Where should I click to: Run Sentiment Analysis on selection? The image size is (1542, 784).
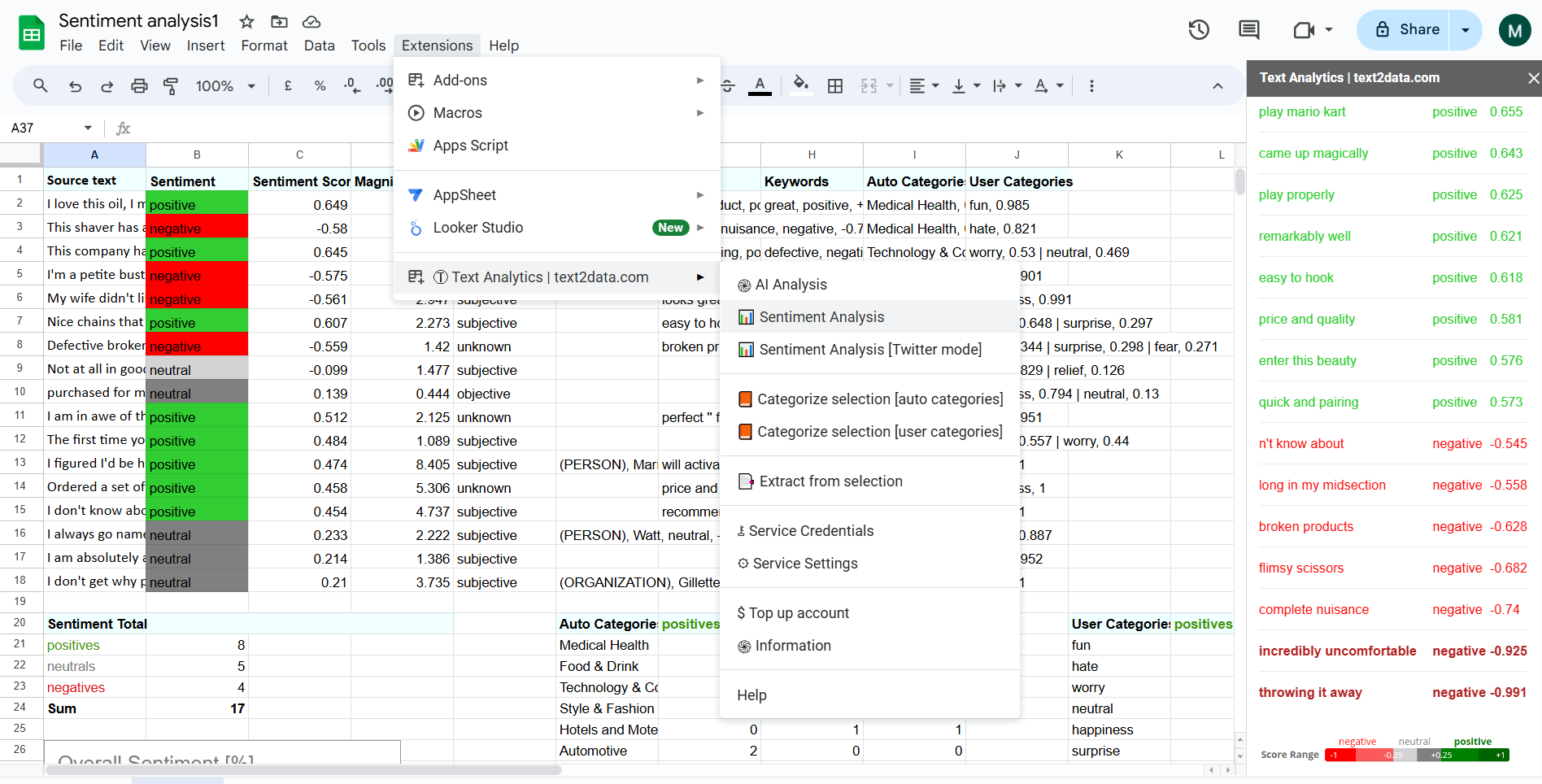coord(869,317)
